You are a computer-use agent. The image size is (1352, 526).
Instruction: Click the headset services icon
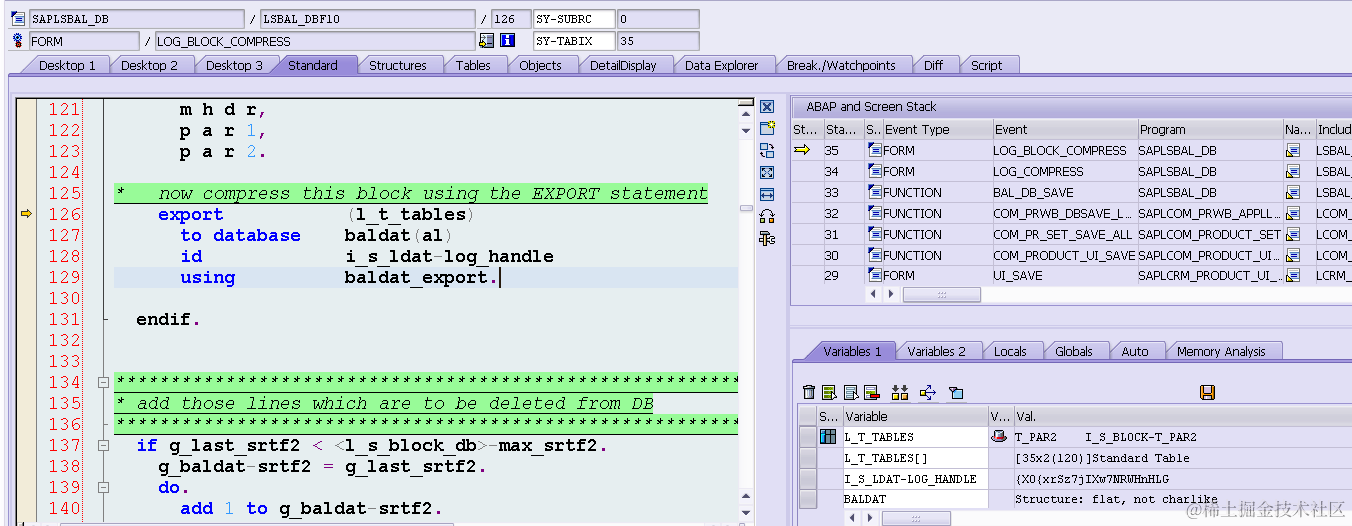(x=767, y=216)
